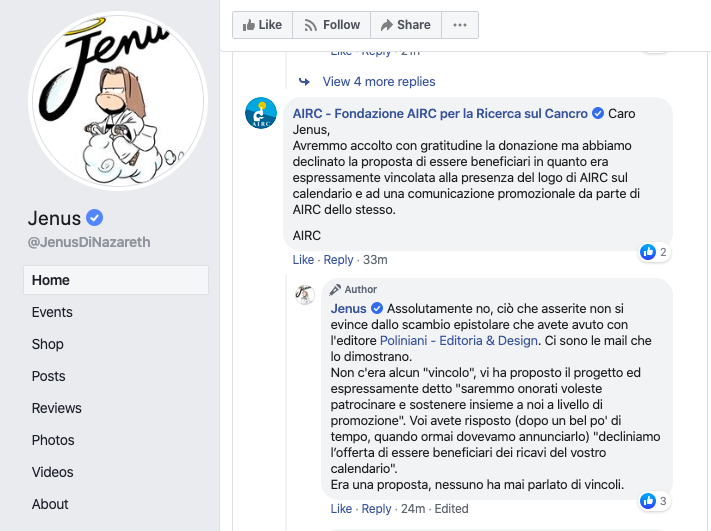
Task: Like the Jenus reply comment
Action: pos(341,509)
